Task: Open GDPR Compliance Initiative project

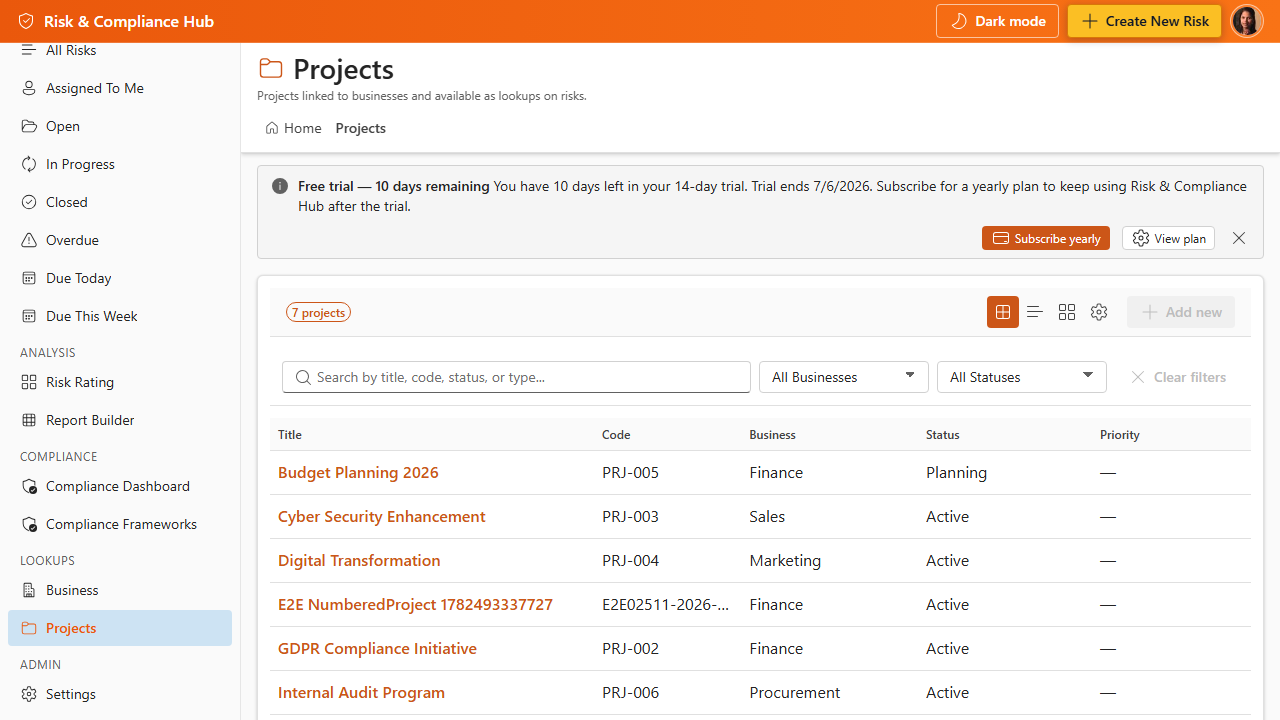Action: pyautogui.click(x=377, y=648)
